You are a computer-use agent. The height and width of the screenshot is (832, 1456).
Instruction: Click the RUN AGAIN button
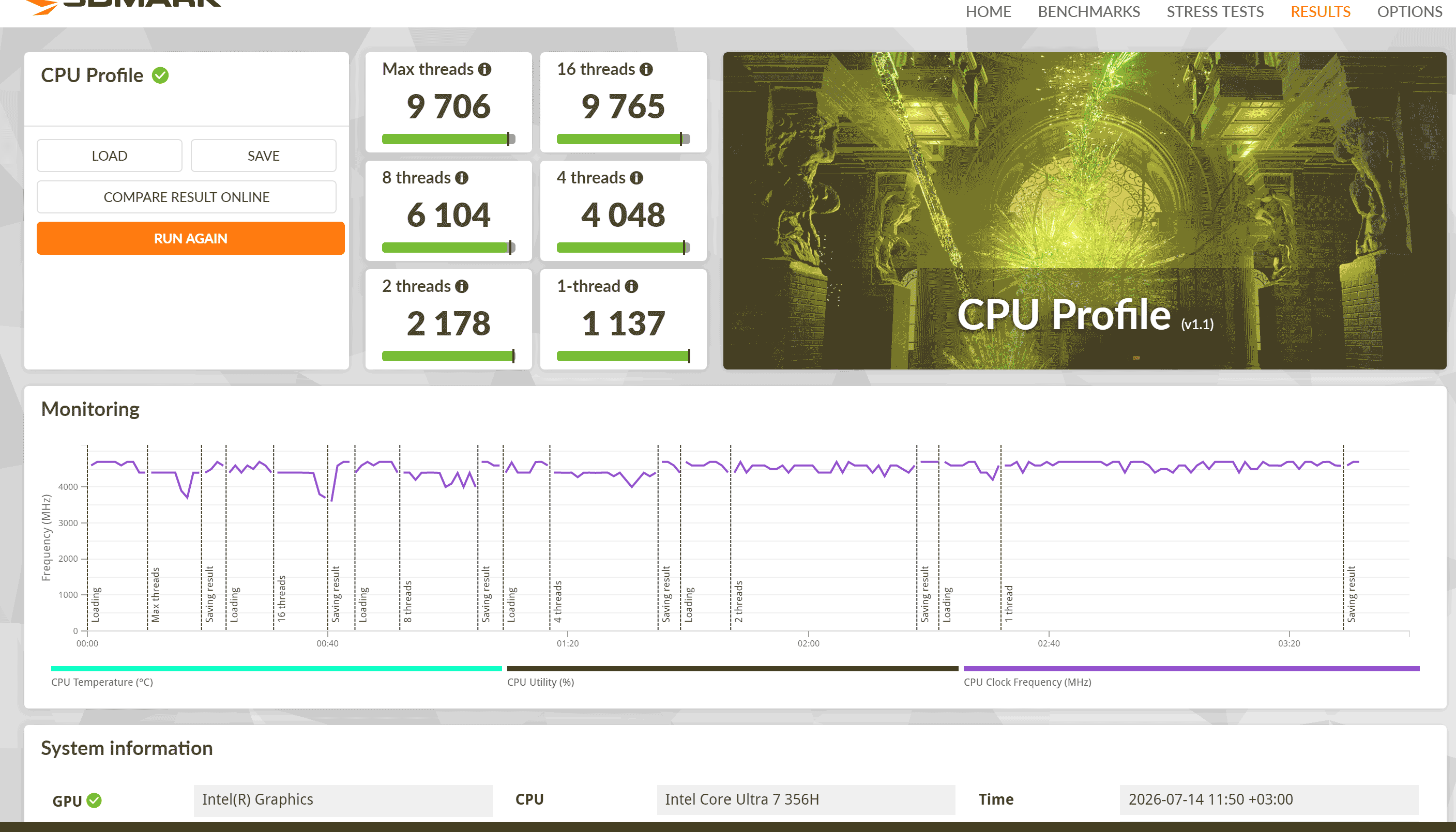(190, 238)
